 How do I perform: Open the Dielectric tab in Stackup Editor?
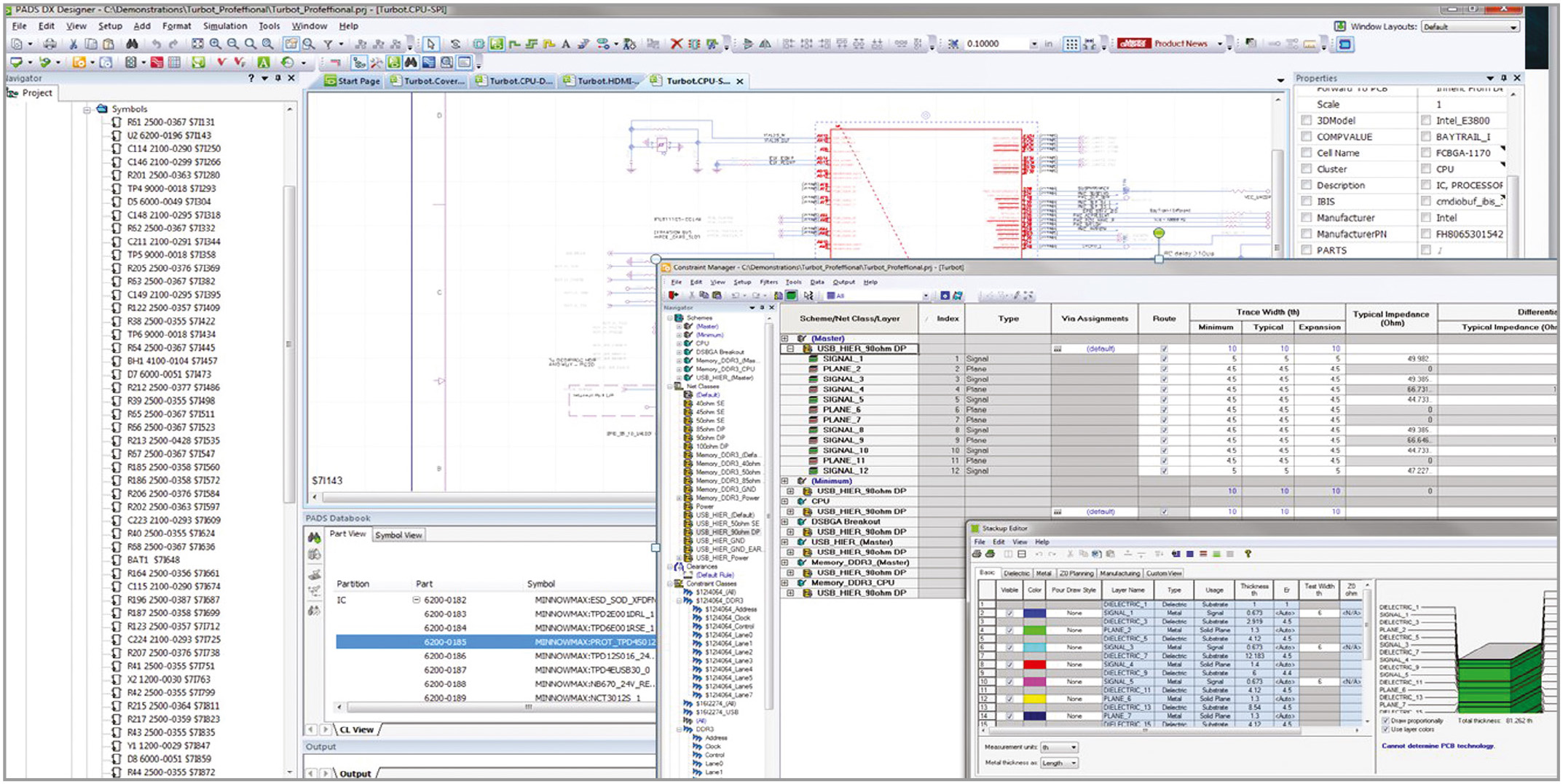point(1015,574)
